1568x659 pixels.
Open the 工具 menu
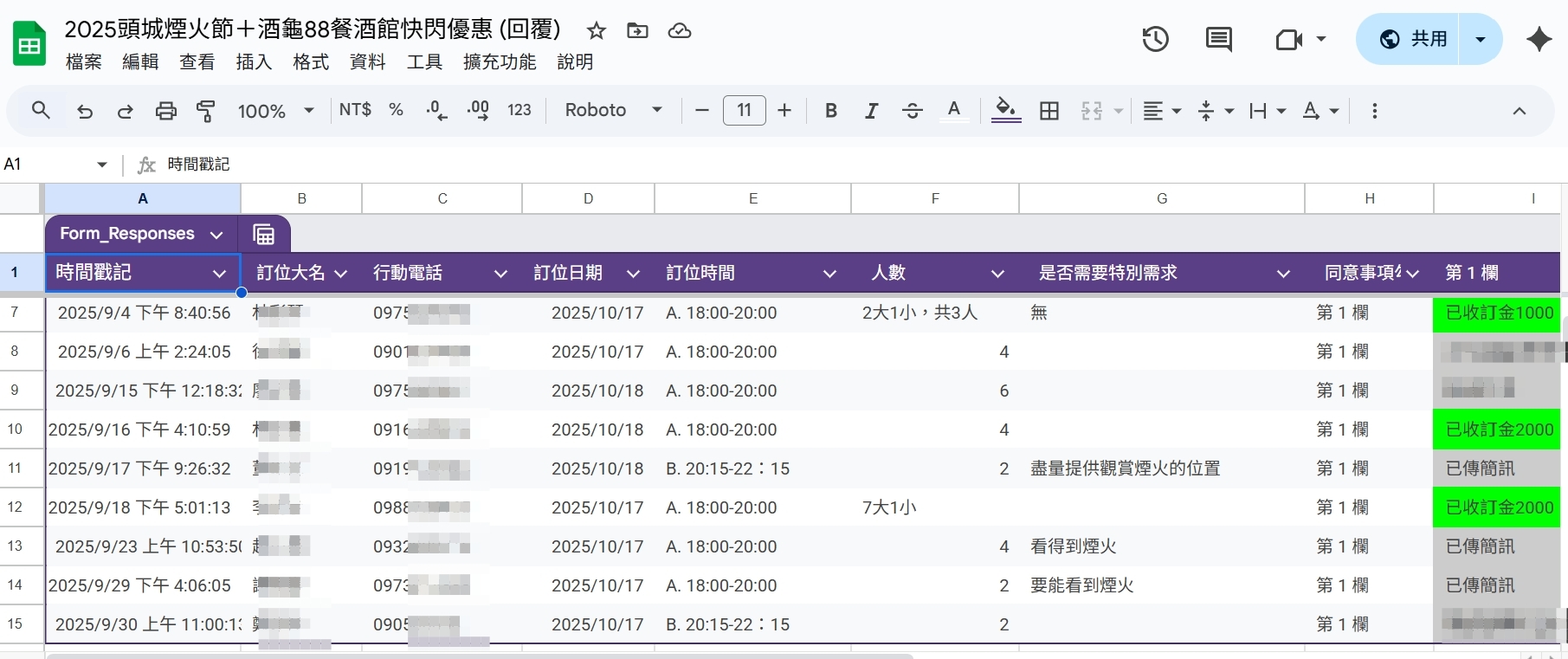(x=424, y=62)
